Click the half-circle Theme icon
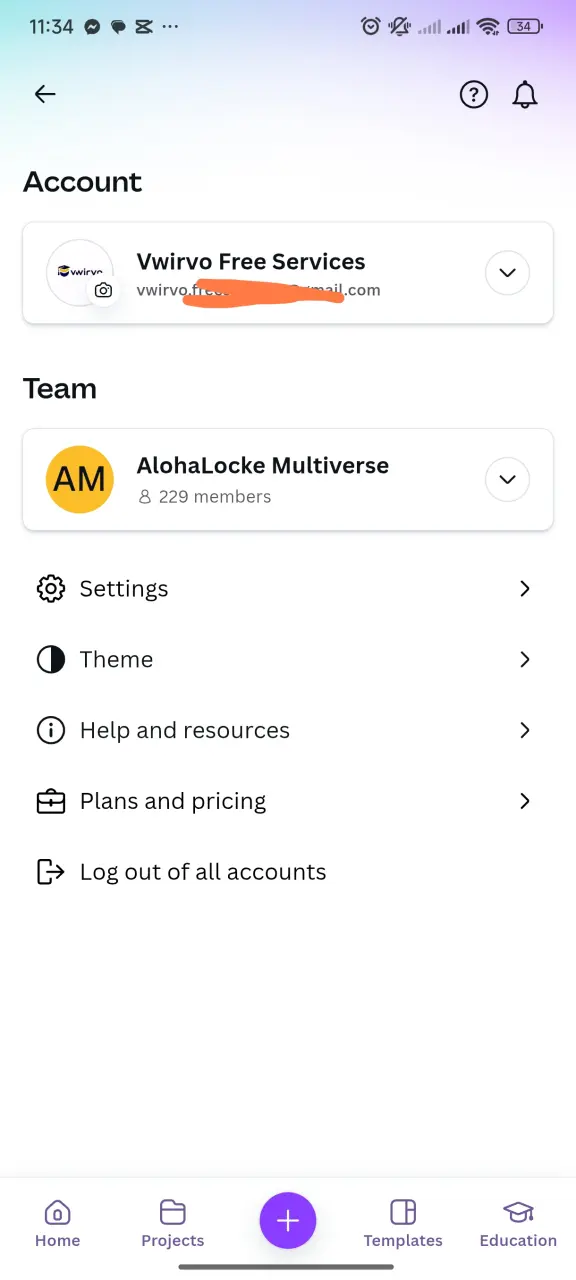The height and width of the screenshot is (1280, 576). pyautogui.click(x=50, y=660)
